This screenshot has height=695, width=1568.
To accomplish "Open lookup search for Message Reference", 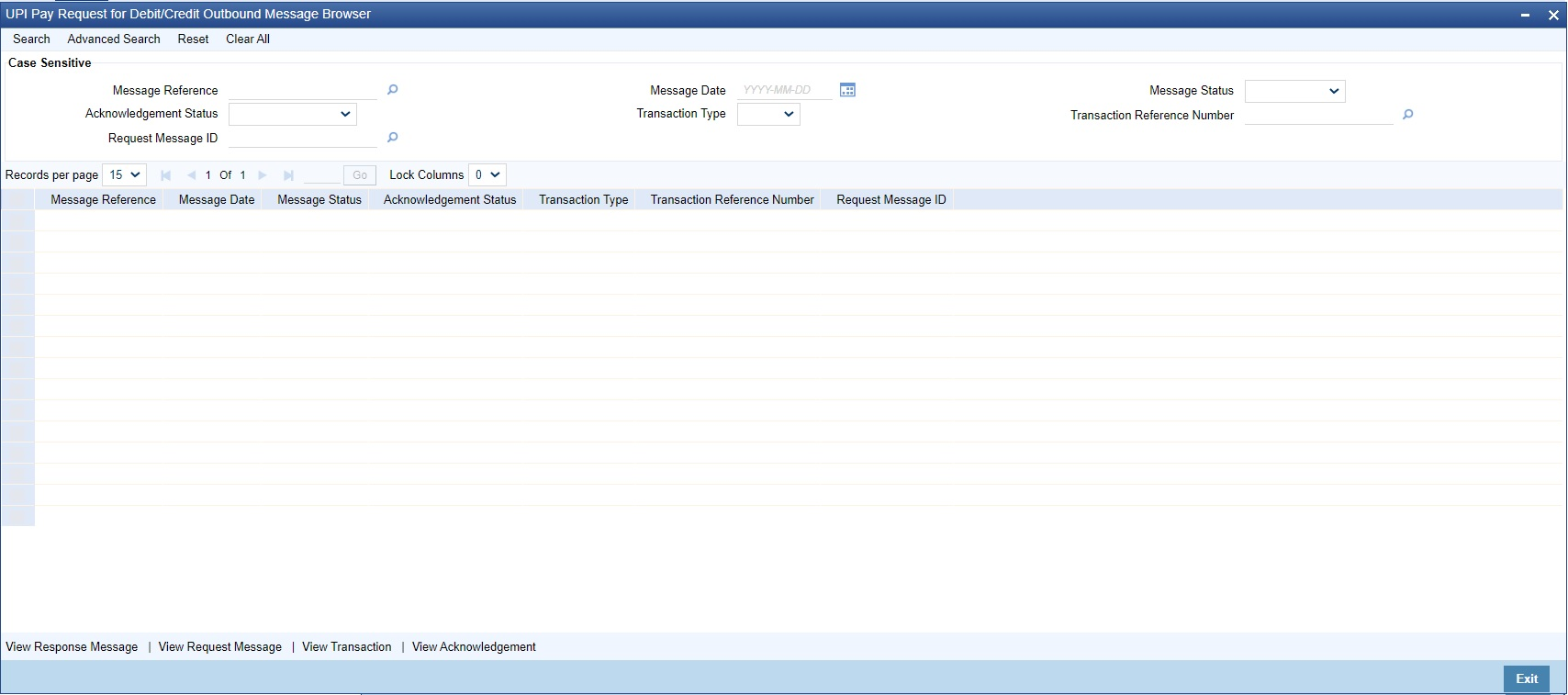I will pos(392,90).
